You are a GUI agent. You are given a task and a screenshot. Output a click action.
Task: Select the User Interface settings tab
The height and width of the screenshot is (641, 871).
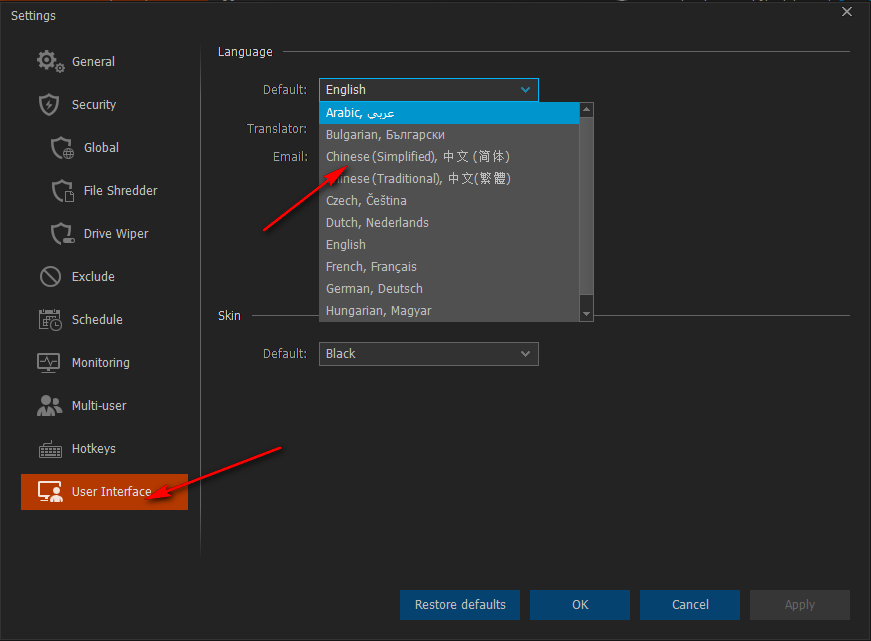tap(104, 492)
